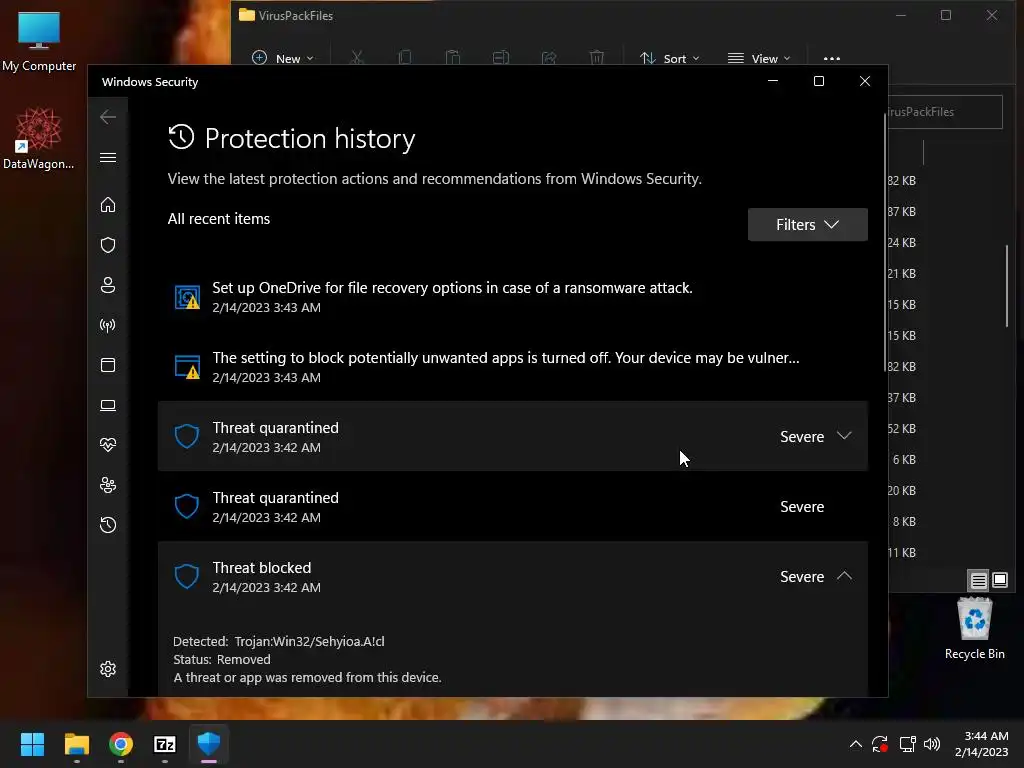Click Windows Security taskbar icon

[209, 744]
